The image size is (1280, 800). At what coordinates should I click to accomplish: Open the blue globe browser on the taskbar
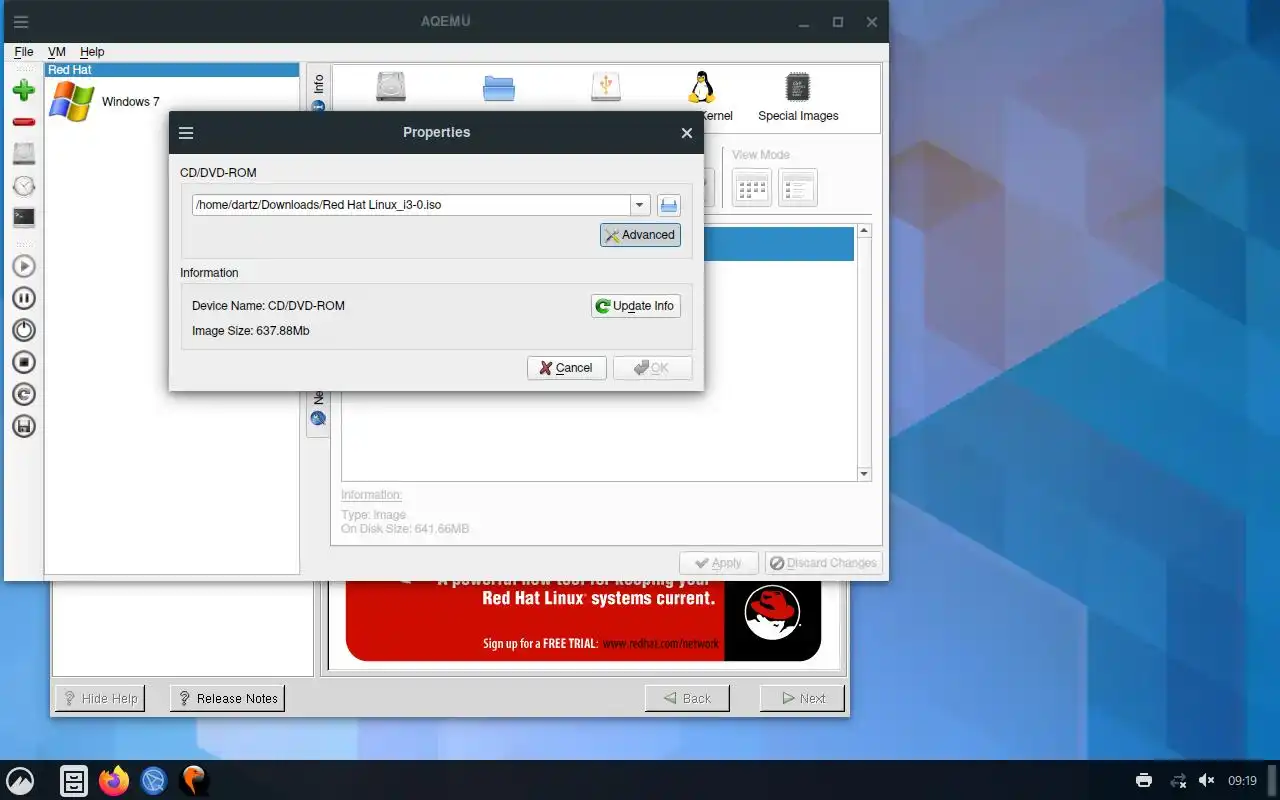pyautogui.click(x=153, y=781)
